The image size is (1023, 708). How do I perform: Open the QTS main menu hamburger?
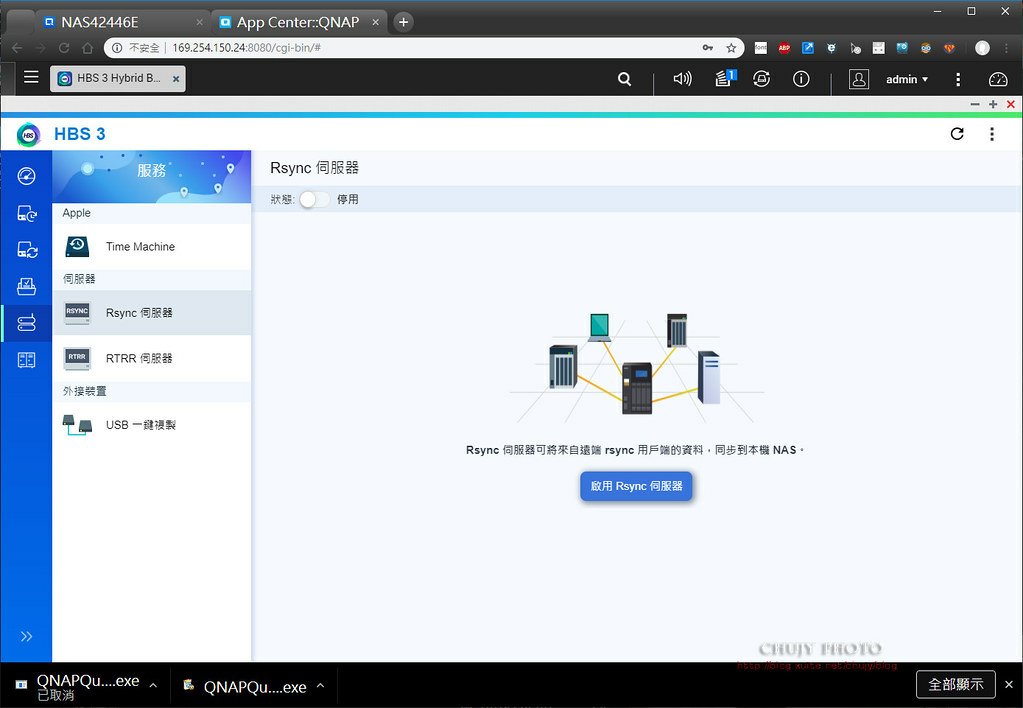click(x=31, y=77)
